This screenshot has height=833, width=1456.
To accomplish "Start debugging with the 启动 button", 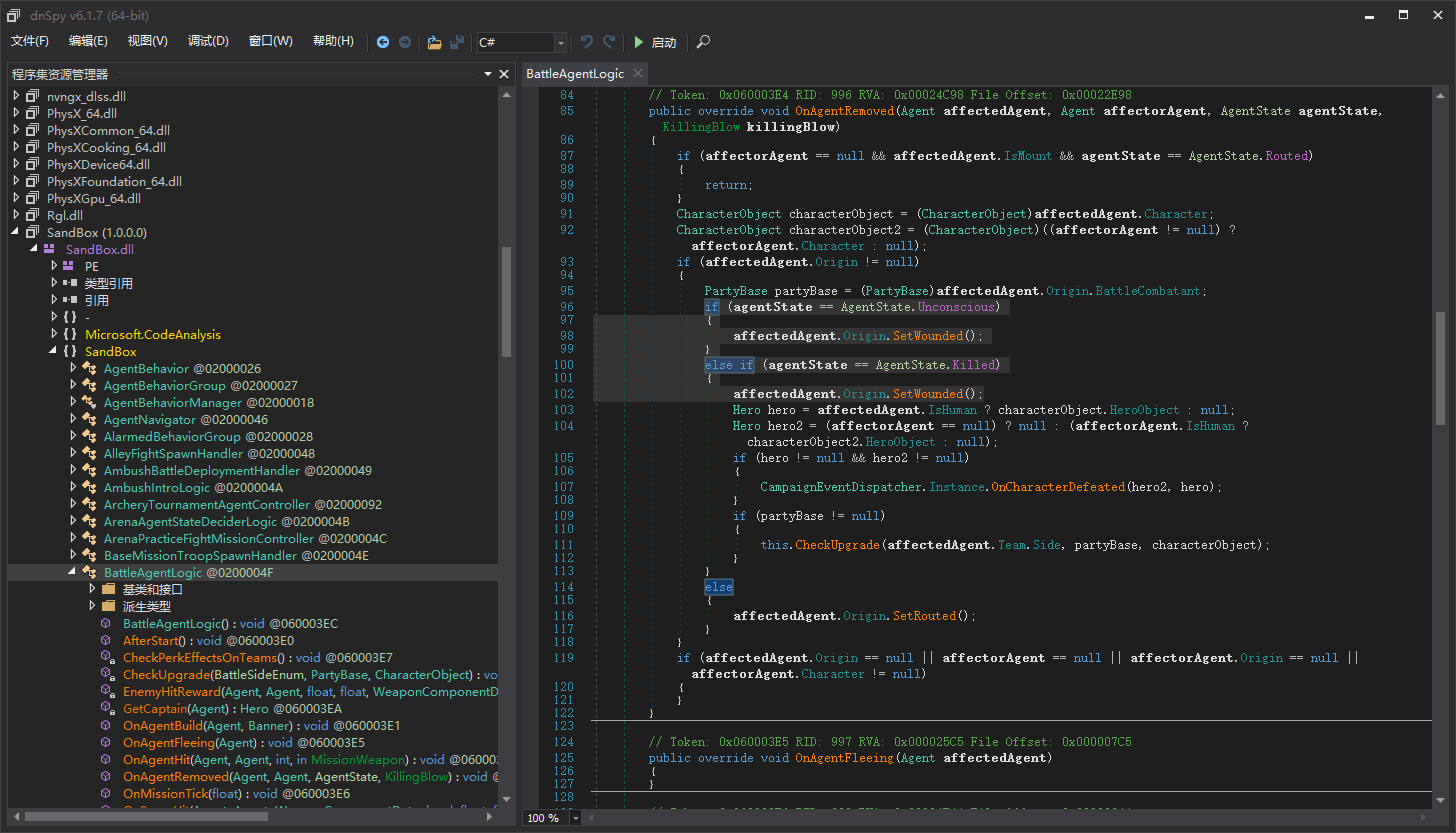I will tap(655, 42).
